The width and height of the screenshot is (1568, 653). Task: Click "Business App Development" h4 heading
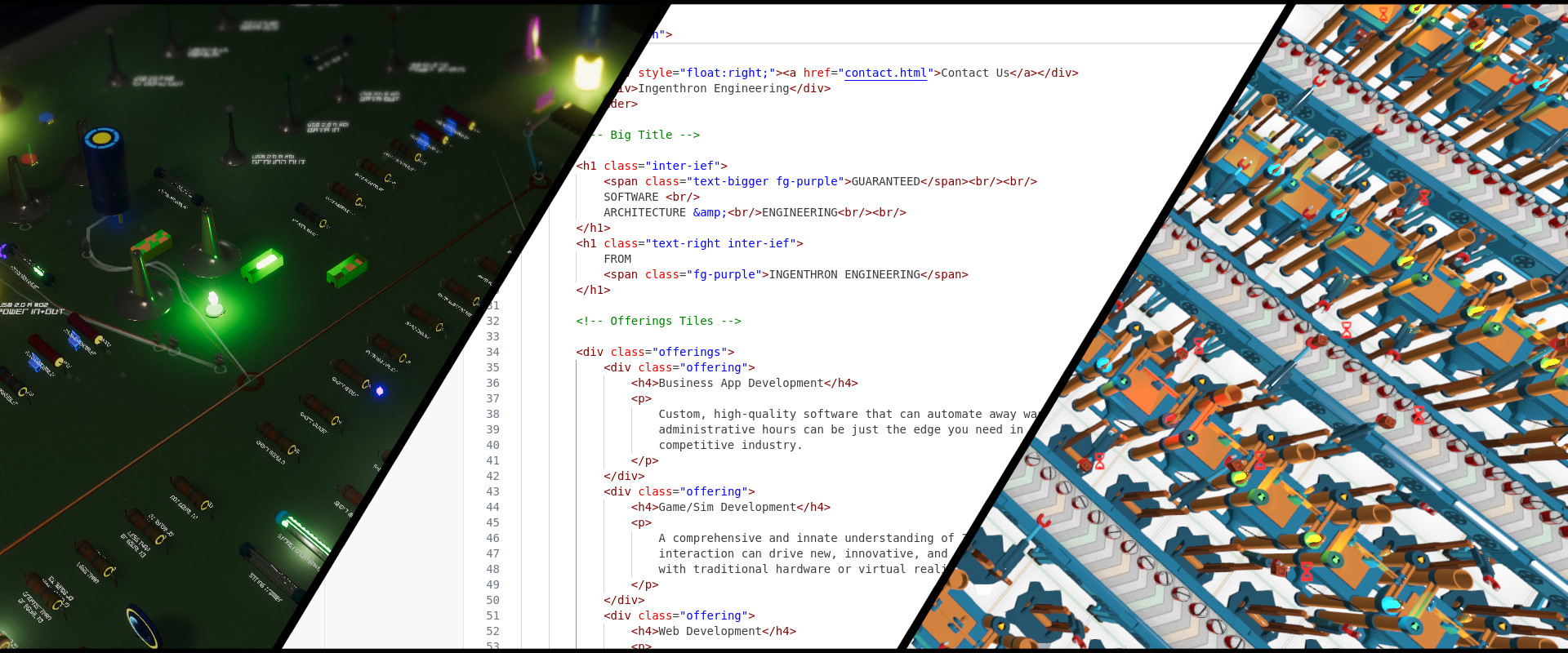[x=741, y=383]
